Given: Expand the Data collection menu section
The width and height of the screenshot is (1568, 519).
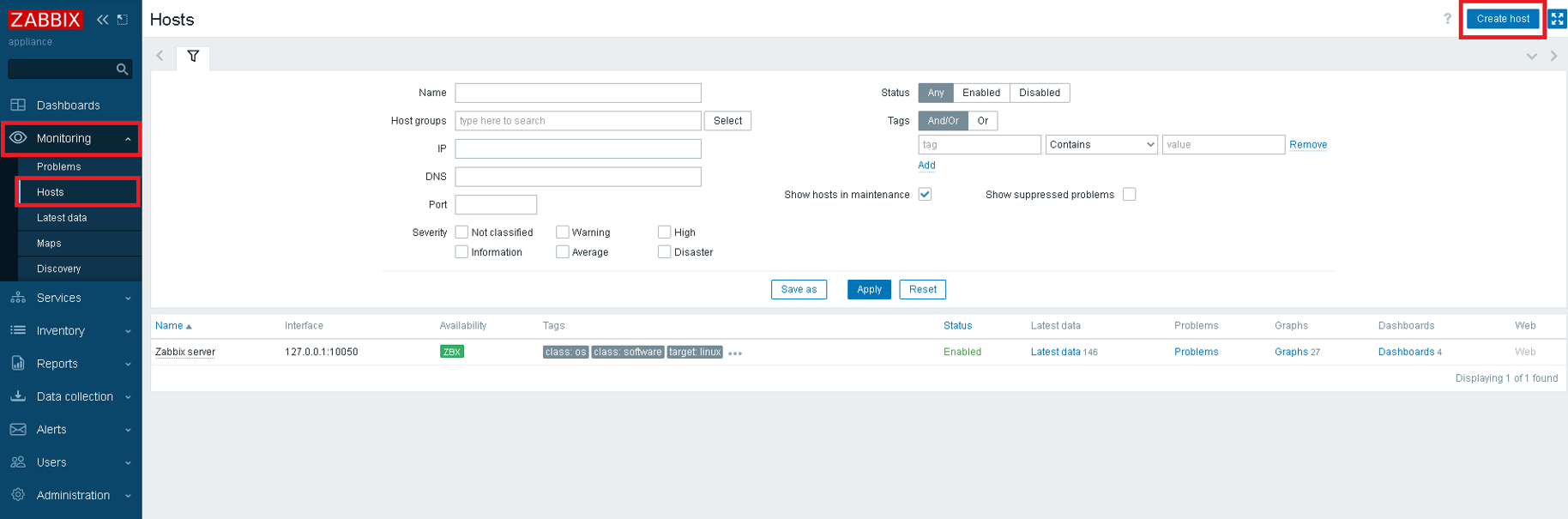Looking at the screenshot, I should tap(128, 397).
